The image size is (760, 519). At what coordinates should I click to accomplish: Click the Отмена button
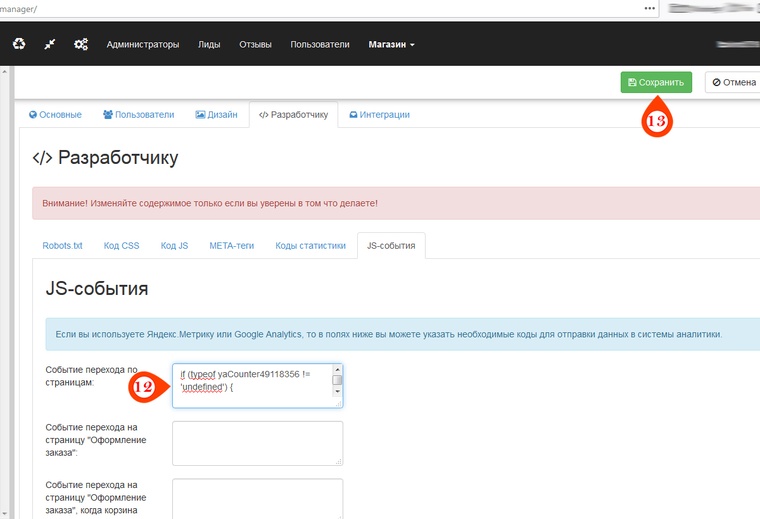pyautogui.click(x=734, y=82)
